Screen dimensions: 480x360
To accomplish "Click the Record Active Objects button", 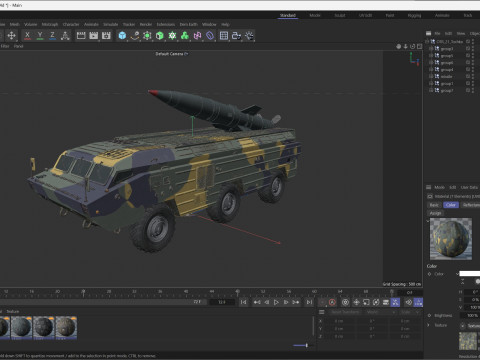I will point(322,302).
